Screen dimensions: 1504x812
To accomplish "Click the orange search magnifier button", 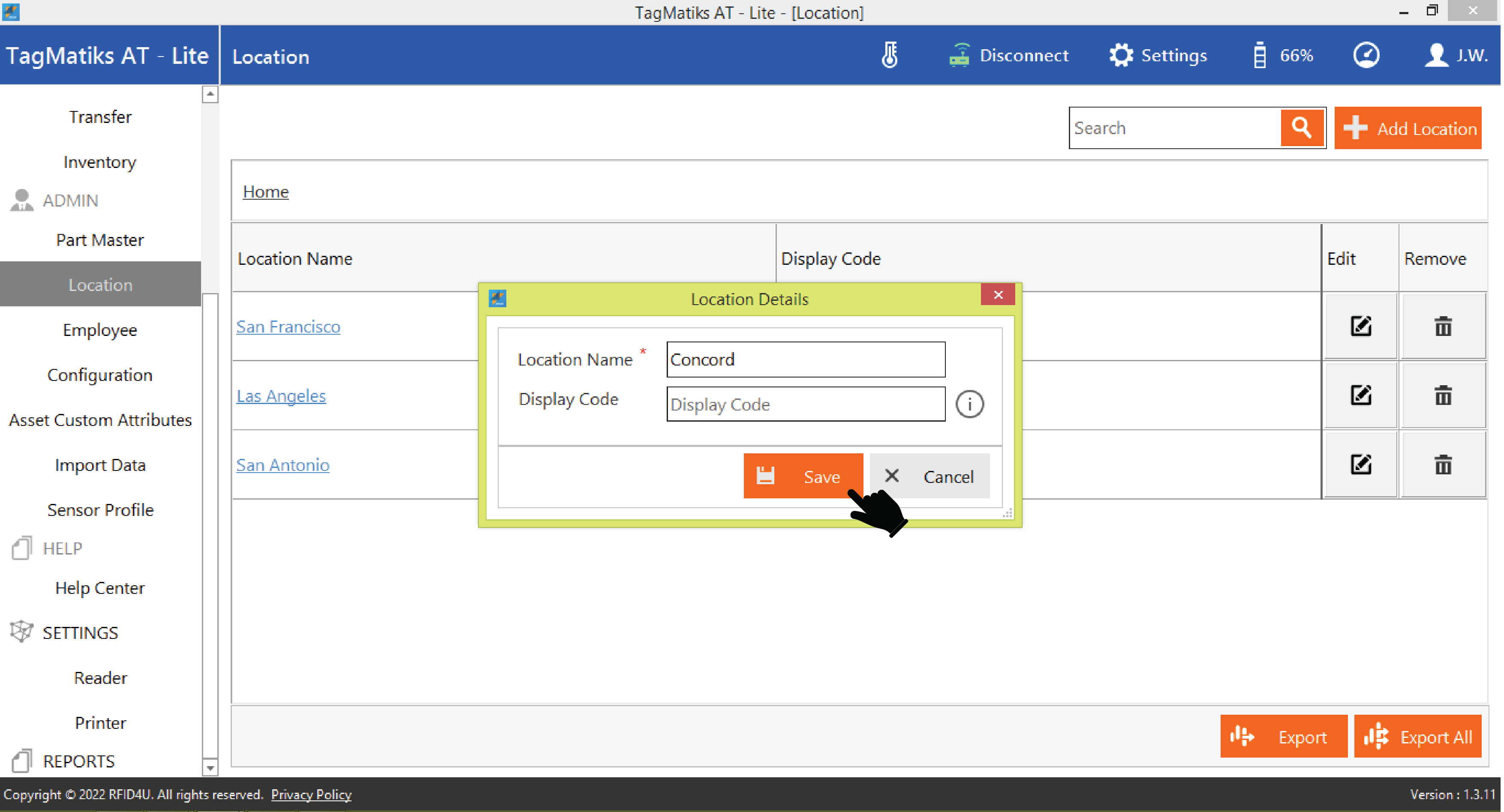I will click(x=1301, y=128).
